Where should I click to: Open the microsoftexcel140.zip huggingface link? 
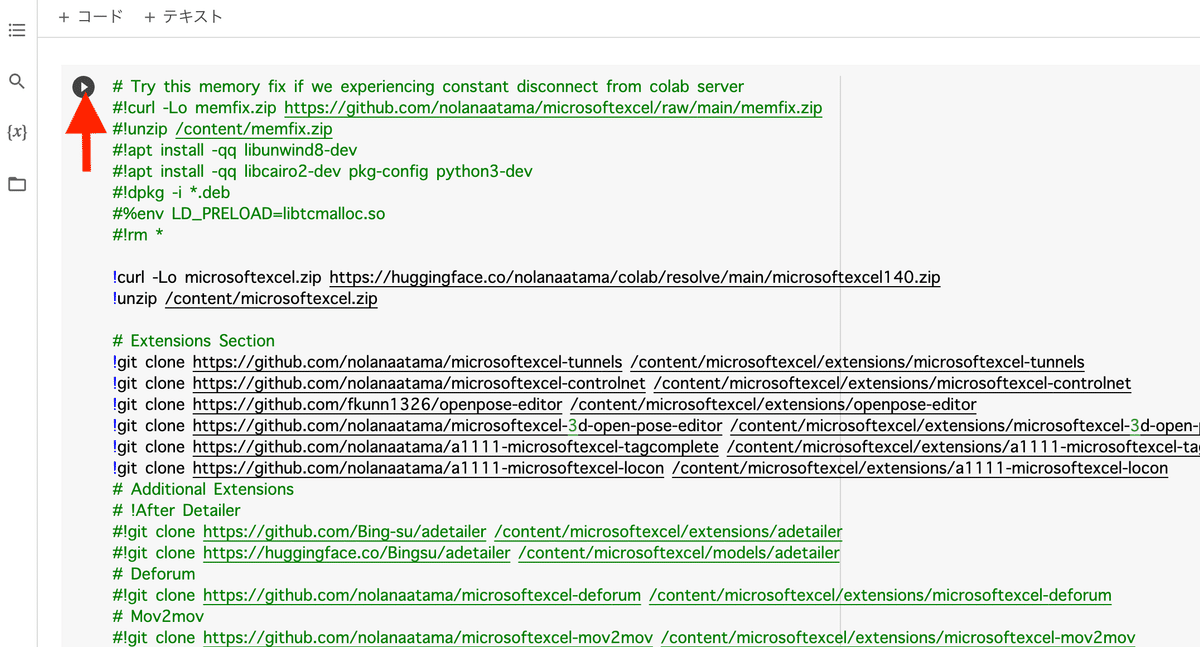point(634,277)
